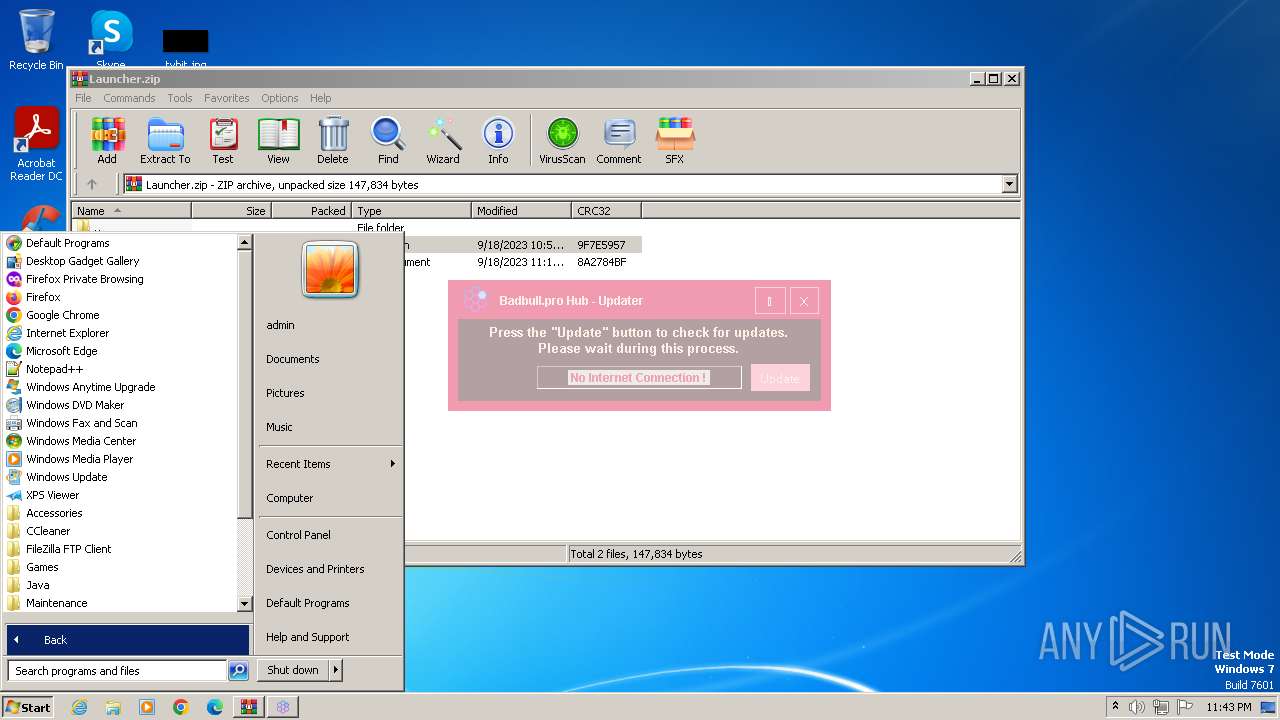Screen dimensions: 1280x720
Task: Expand Maintenance folder in Start menu
Action: [56, 603]
